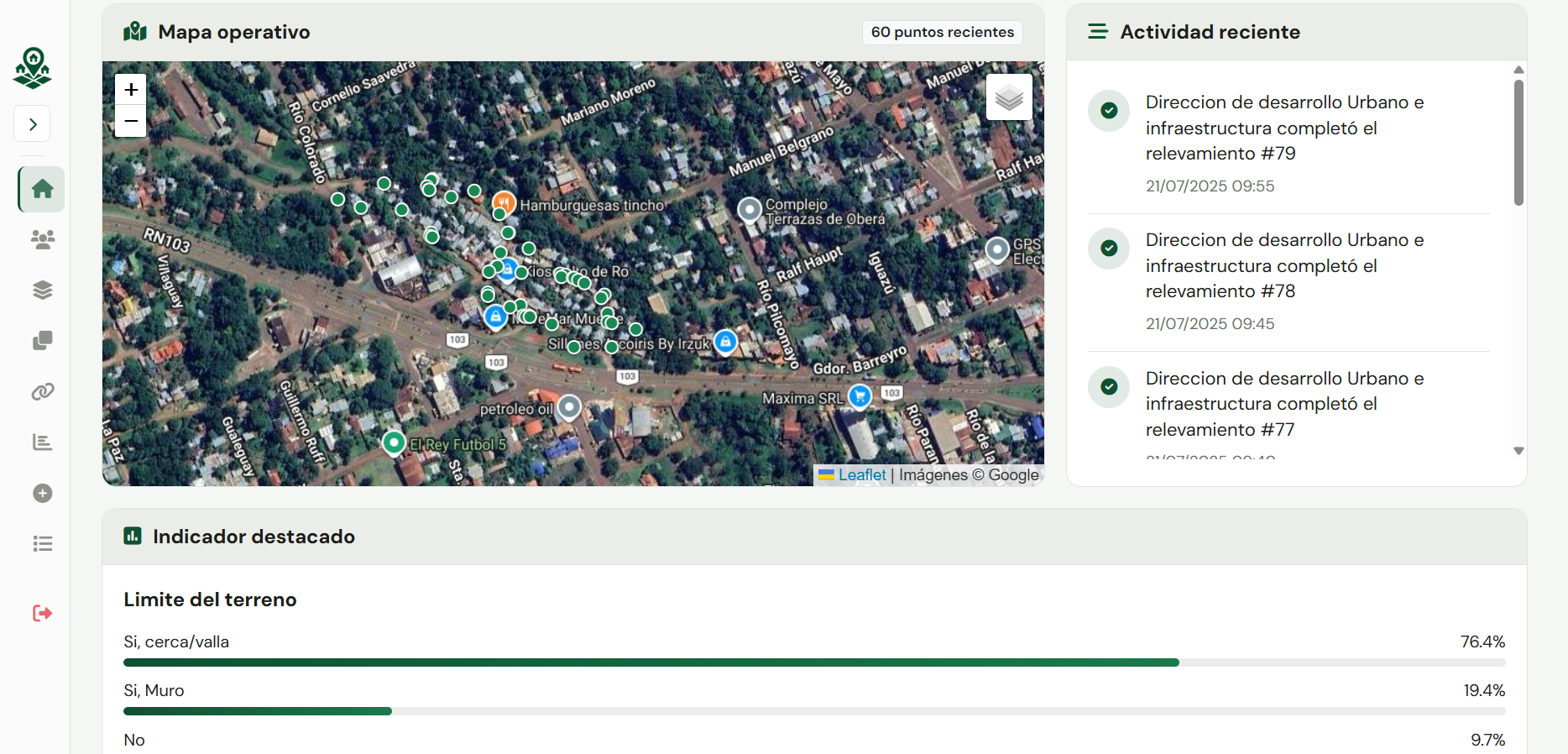The height and width of the screenshot is (754, 1568).
Task: Open the users group sidebar icon
Action: coord(42,239)
